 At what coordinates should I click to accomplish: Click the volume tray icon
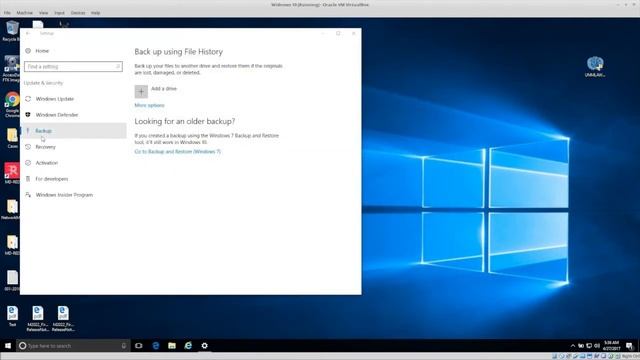[x=597, y=346]
